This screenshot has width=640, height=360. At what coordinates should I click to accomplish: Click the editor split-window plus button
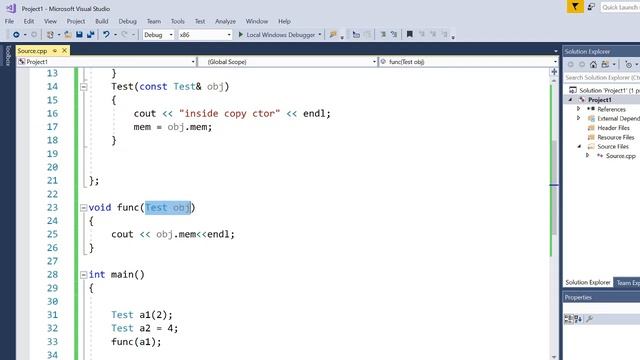click(554, 72)
